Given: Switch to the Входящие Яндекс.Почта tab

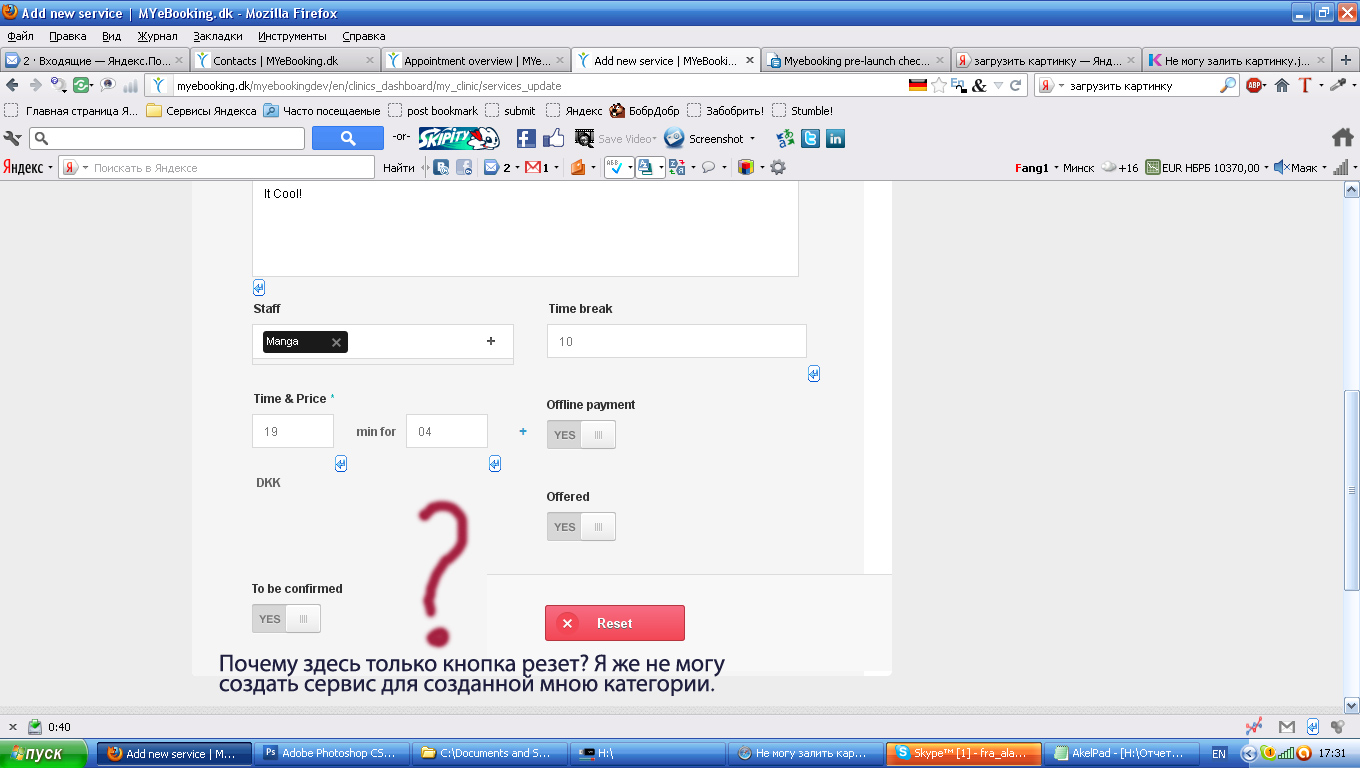Looking at the screenshot, I should pyautogui.click(x=95, y=60).
